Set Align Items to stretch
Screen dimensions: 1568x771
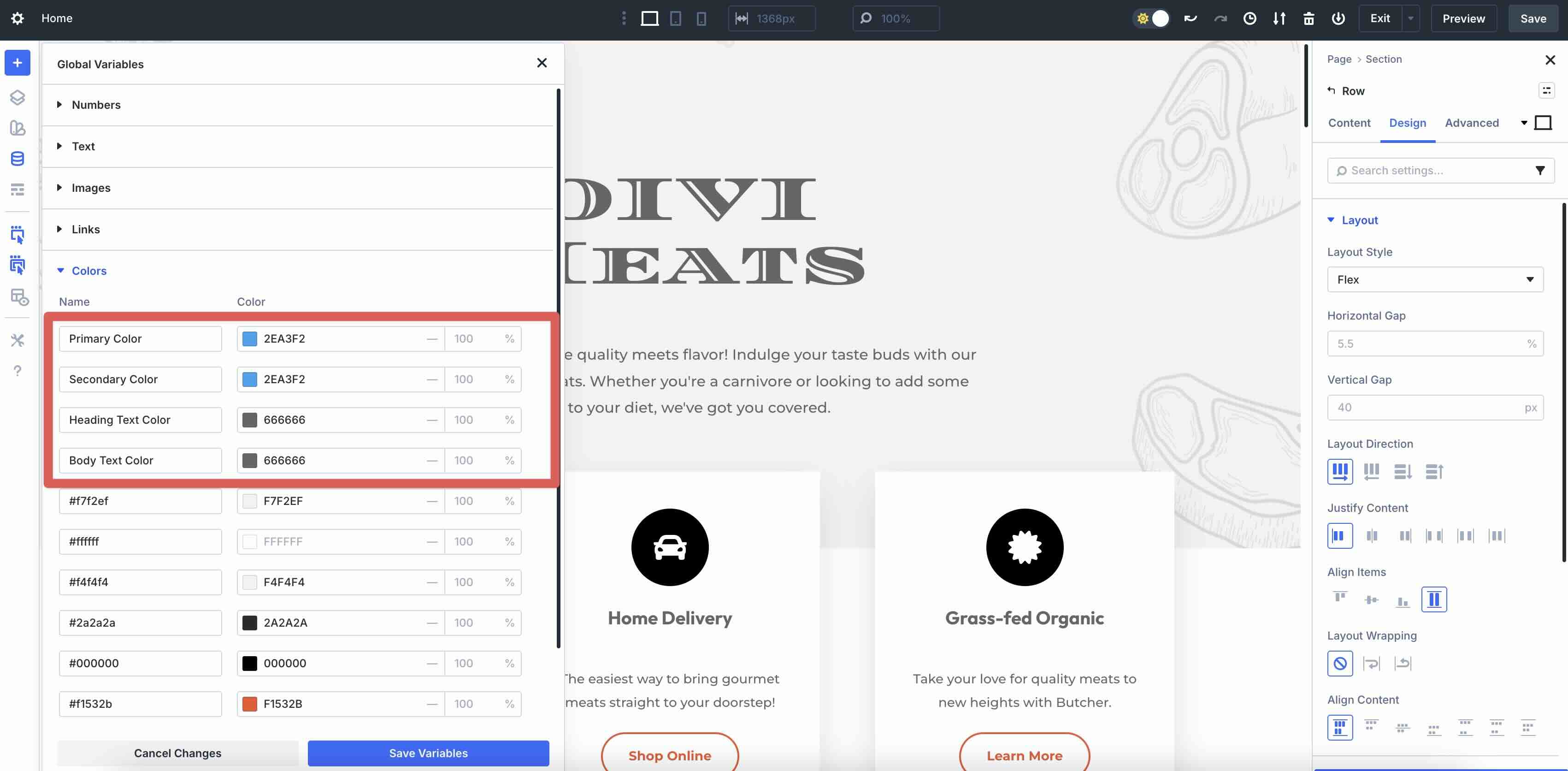[x=1434, y=599]
